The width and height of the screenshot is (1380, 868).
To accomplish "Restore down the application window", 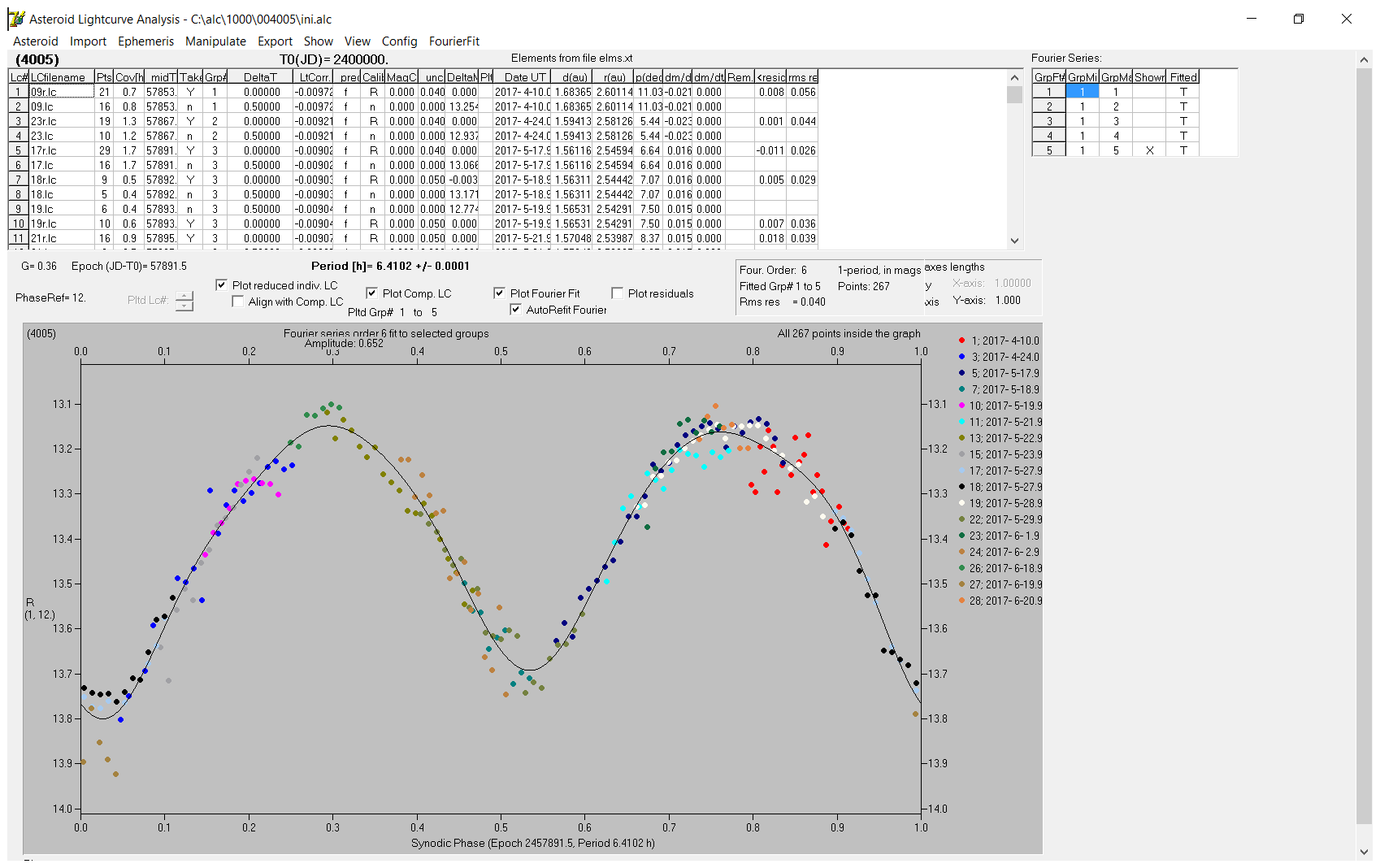I will pos(1298,19).
